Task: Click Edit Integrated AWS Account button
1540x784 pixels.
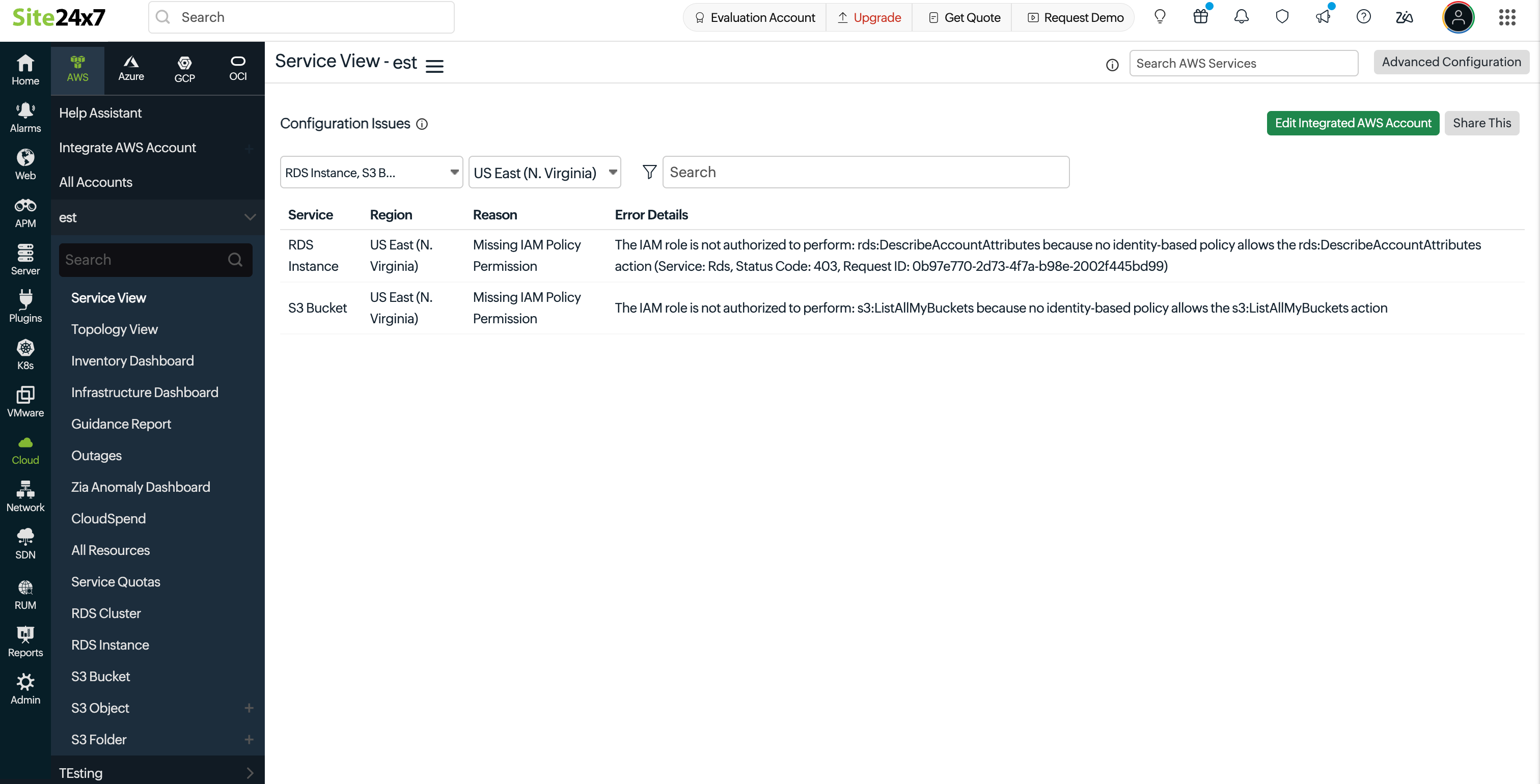Action: click(x=1352, y=123)
